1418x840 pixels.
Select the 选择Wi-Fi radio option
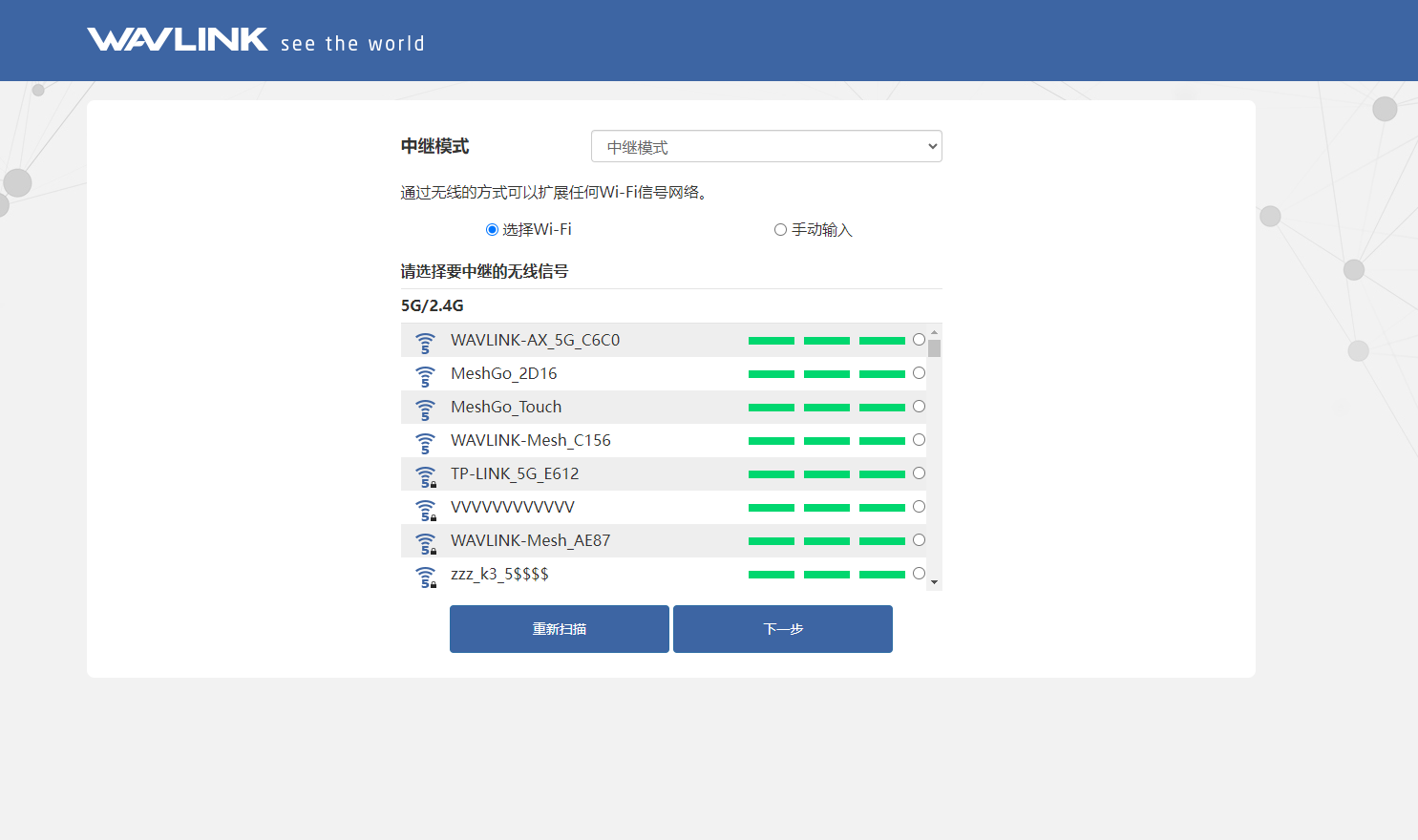[492, 230]
